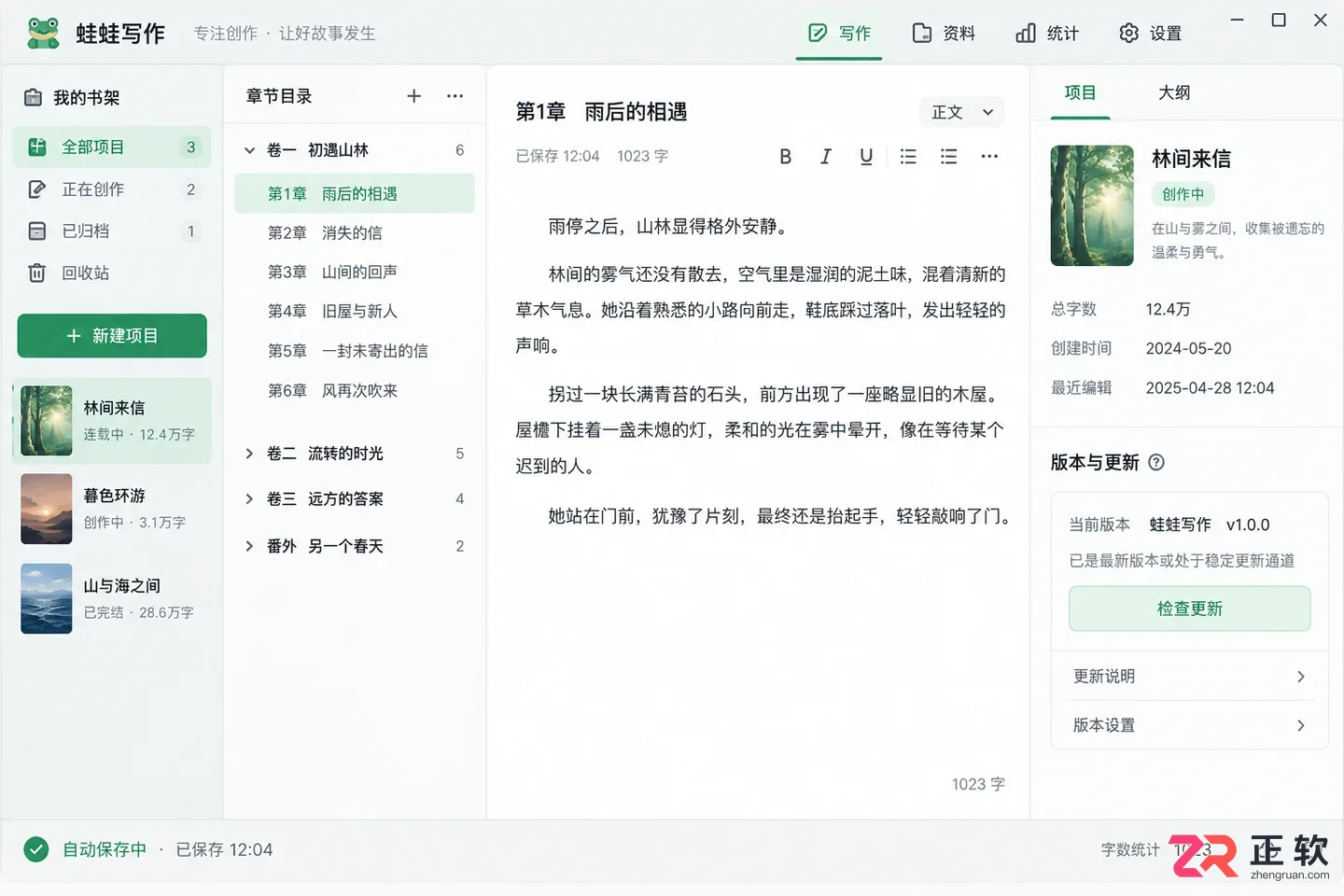Viewport: 1344px width, 896px height.
Task: Select 已归档 archive entry
Action: [x=112, y=231]
